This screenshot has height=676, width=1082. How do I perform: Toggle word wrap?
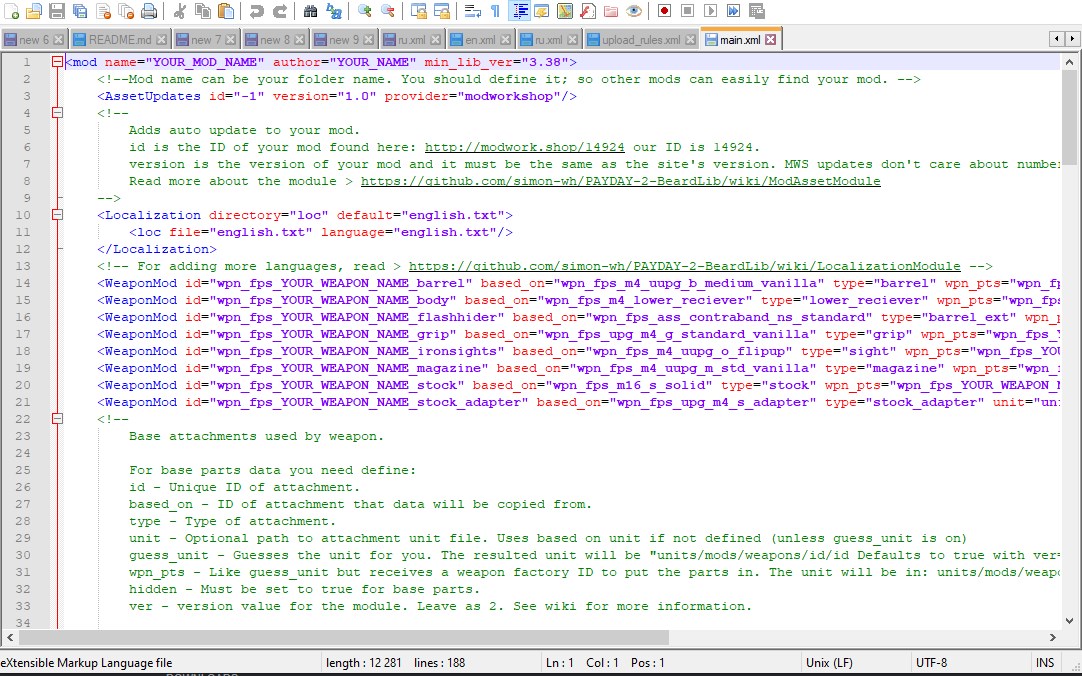(473, 11)
